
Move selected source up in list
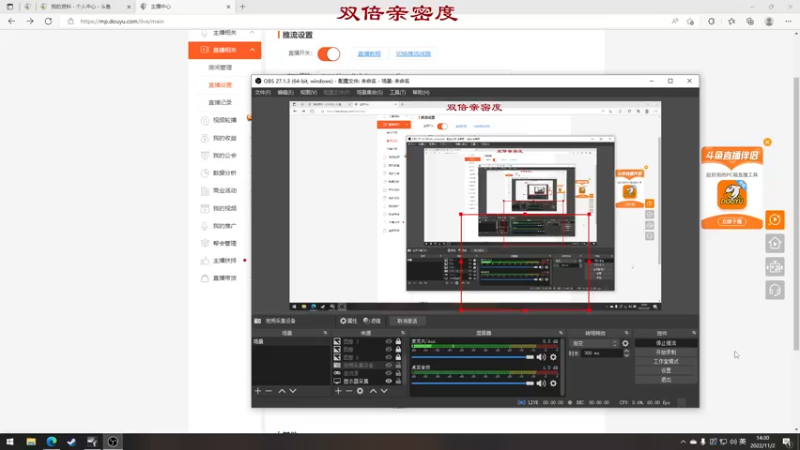(x=373, y=391)
